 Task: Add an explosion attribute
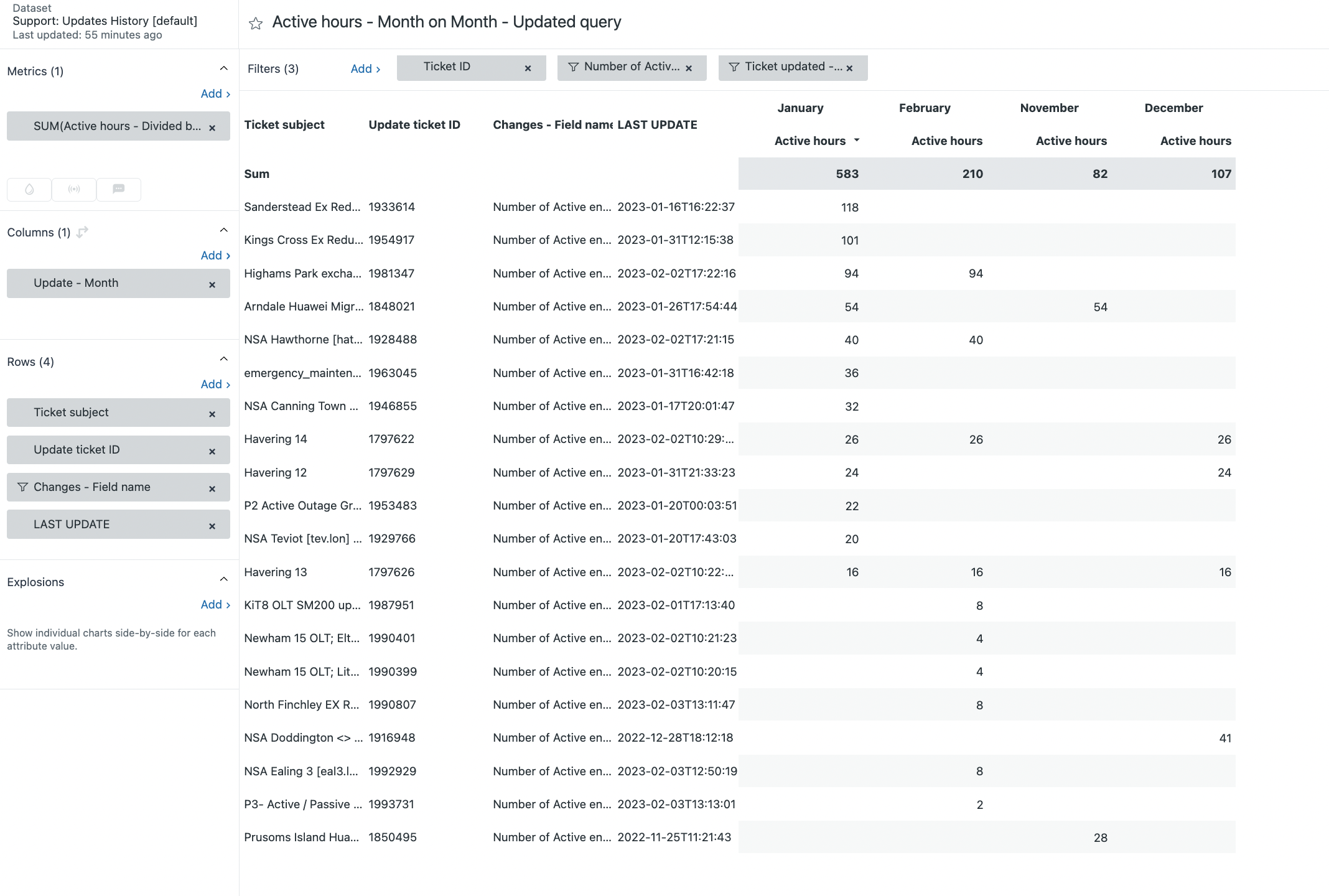point(215,605)
